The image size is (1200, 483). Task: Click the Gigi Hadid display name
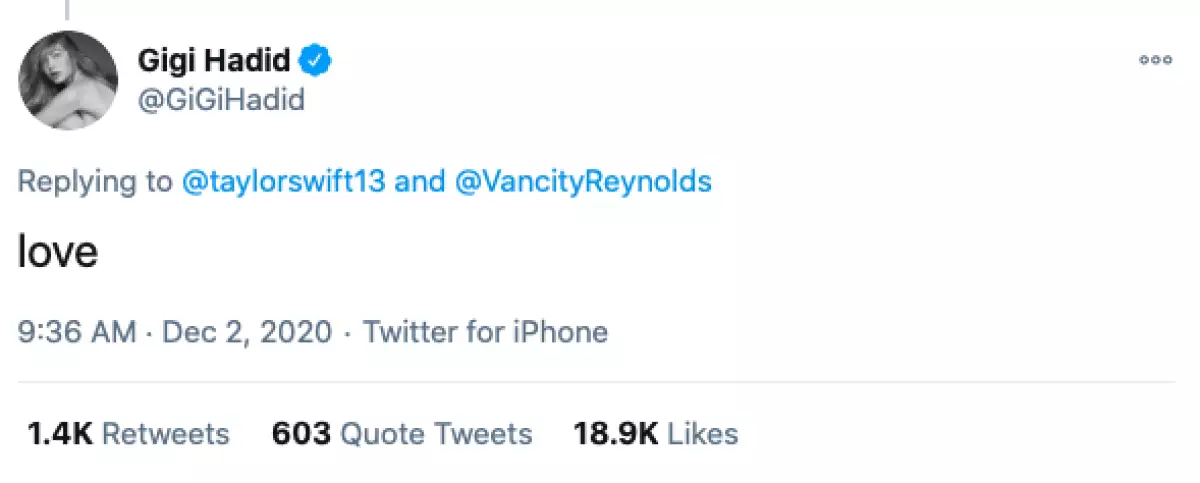(x=213, y=61)
